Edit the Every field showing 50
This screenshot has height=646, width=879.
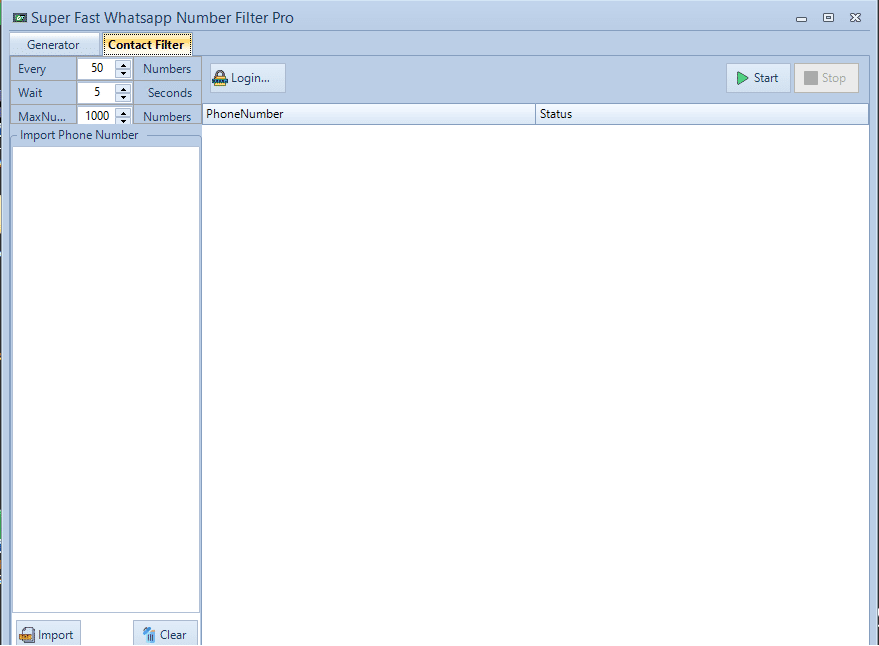96,68
